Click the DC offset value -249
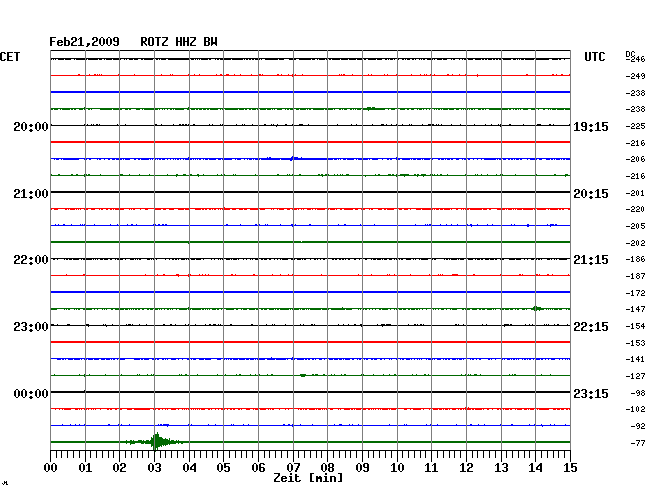Screen dimensions: 650x494 tap(635, 76)
